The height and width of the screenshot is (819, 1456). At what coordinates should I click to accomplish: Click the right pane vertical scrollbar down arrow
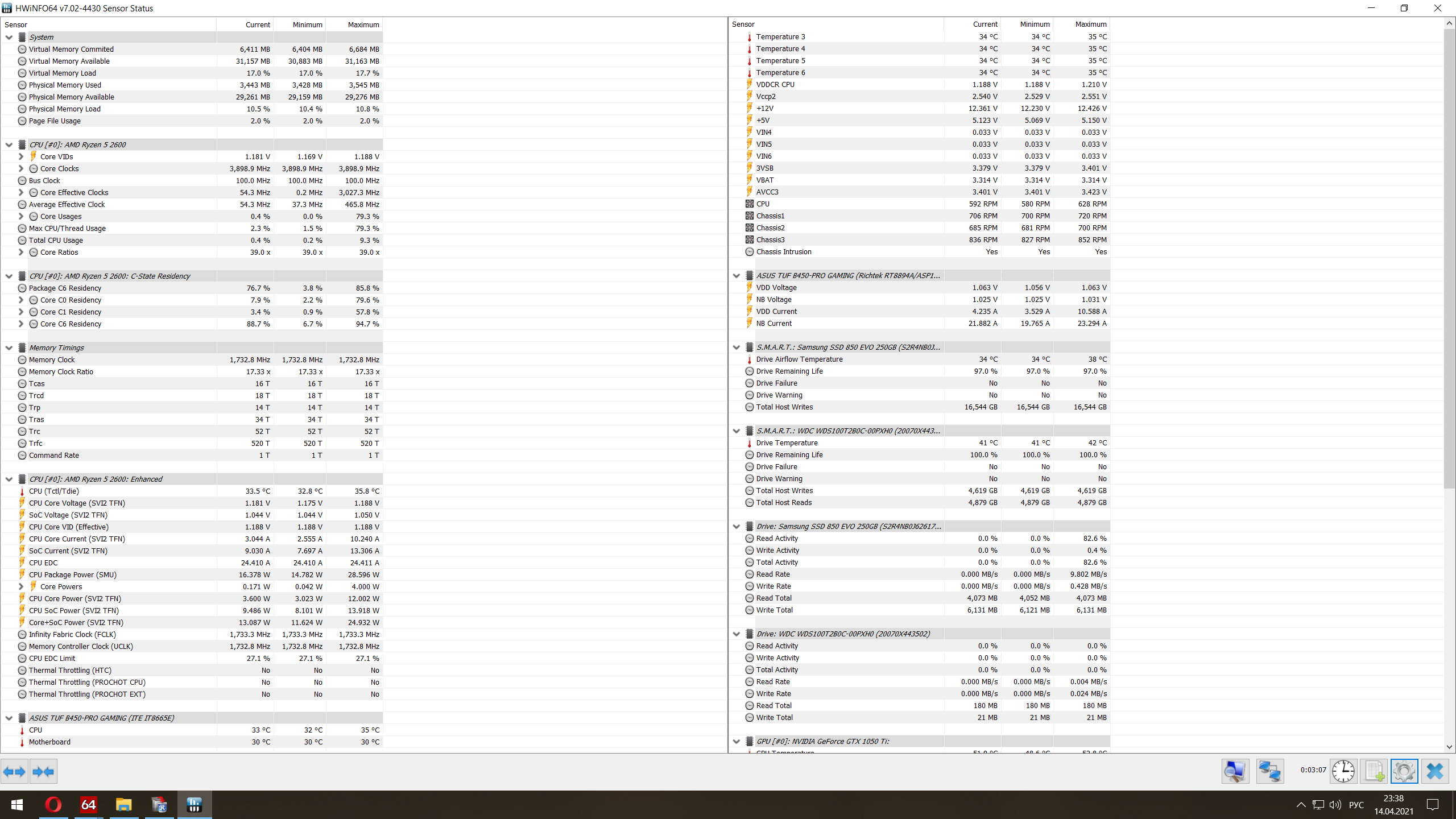tap(1449, 747)
